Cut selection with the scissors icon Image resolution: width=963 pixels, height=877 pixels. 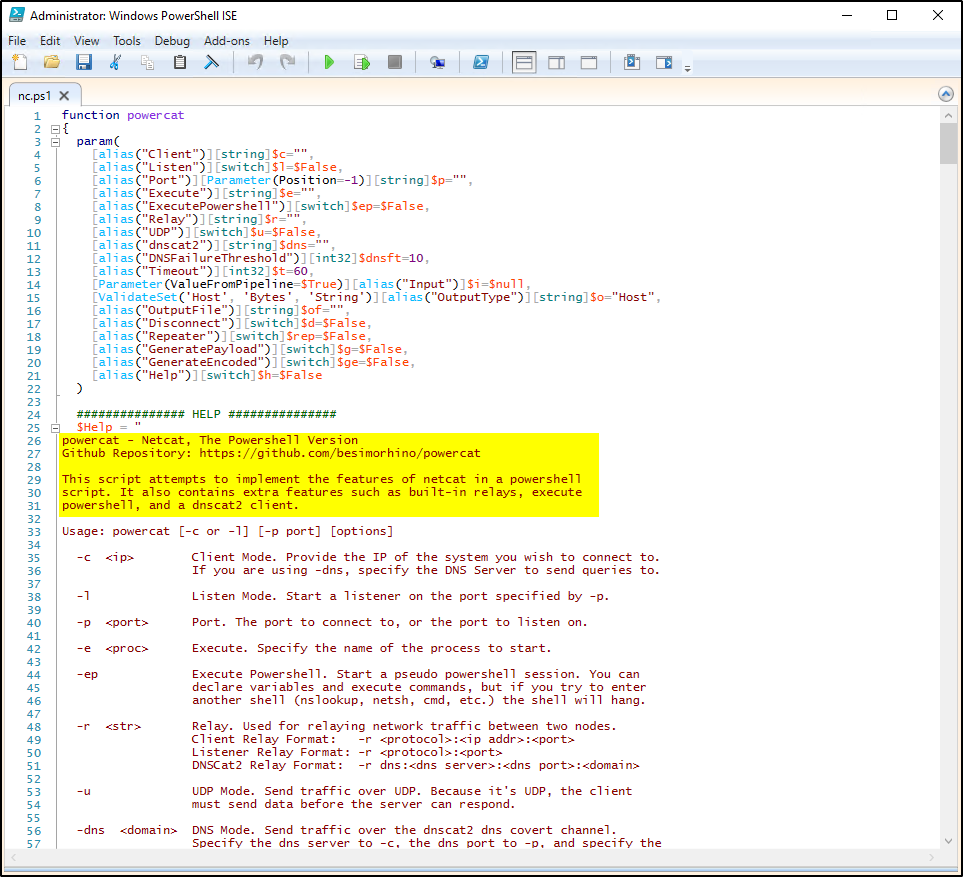[x=115, y=62]
